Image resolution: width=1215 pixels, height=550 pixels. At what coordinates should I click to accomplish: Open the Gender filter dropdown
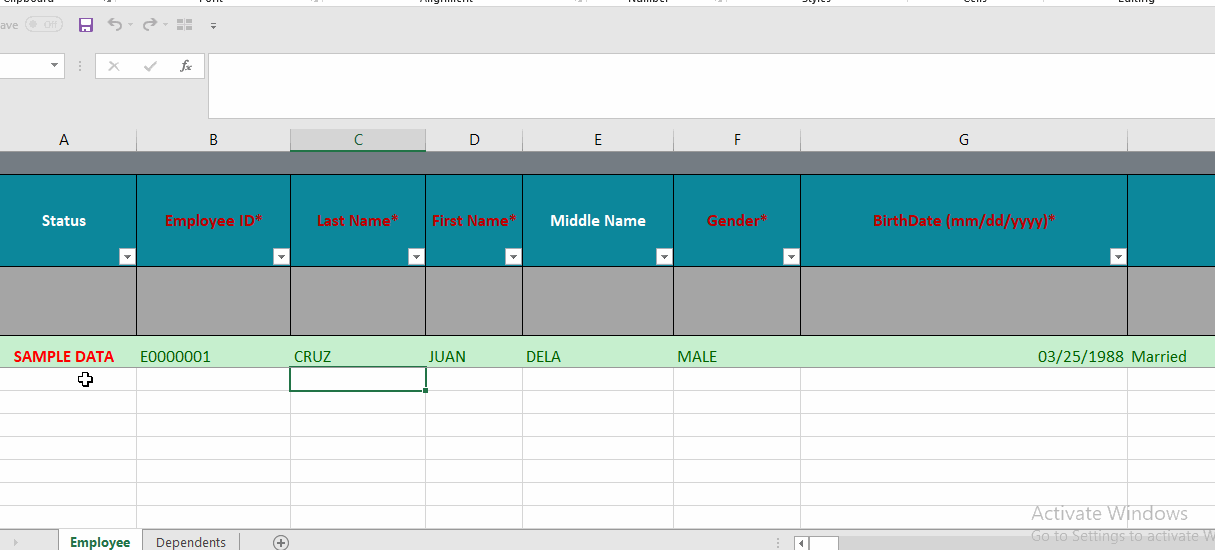pos(791,257)
